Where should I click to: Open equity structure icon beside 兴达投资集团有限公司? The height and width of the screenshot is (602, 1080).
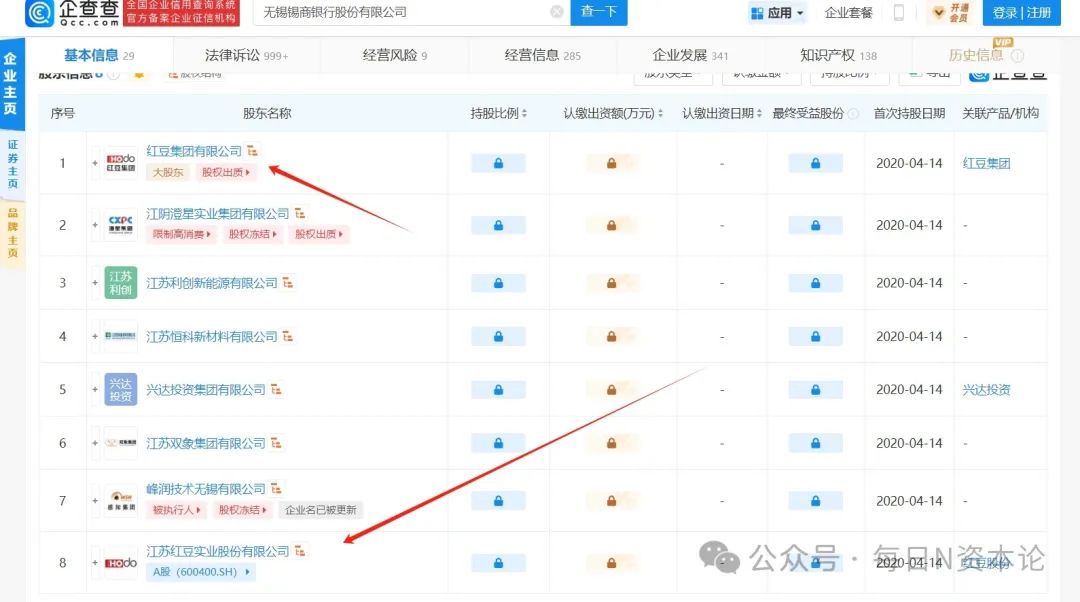coord(276,389)
